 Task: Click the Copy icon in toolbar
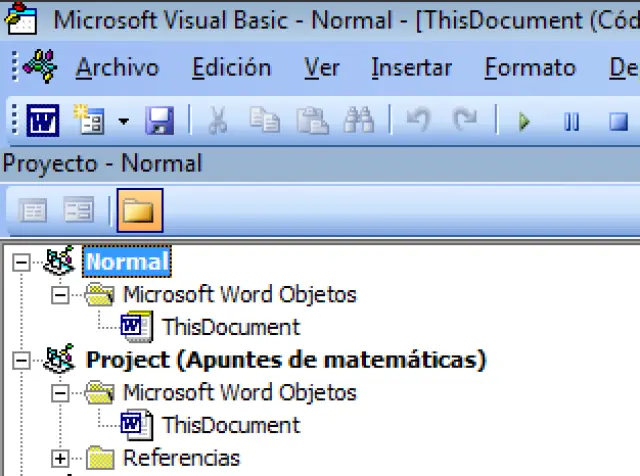click(x=265, y=122)
